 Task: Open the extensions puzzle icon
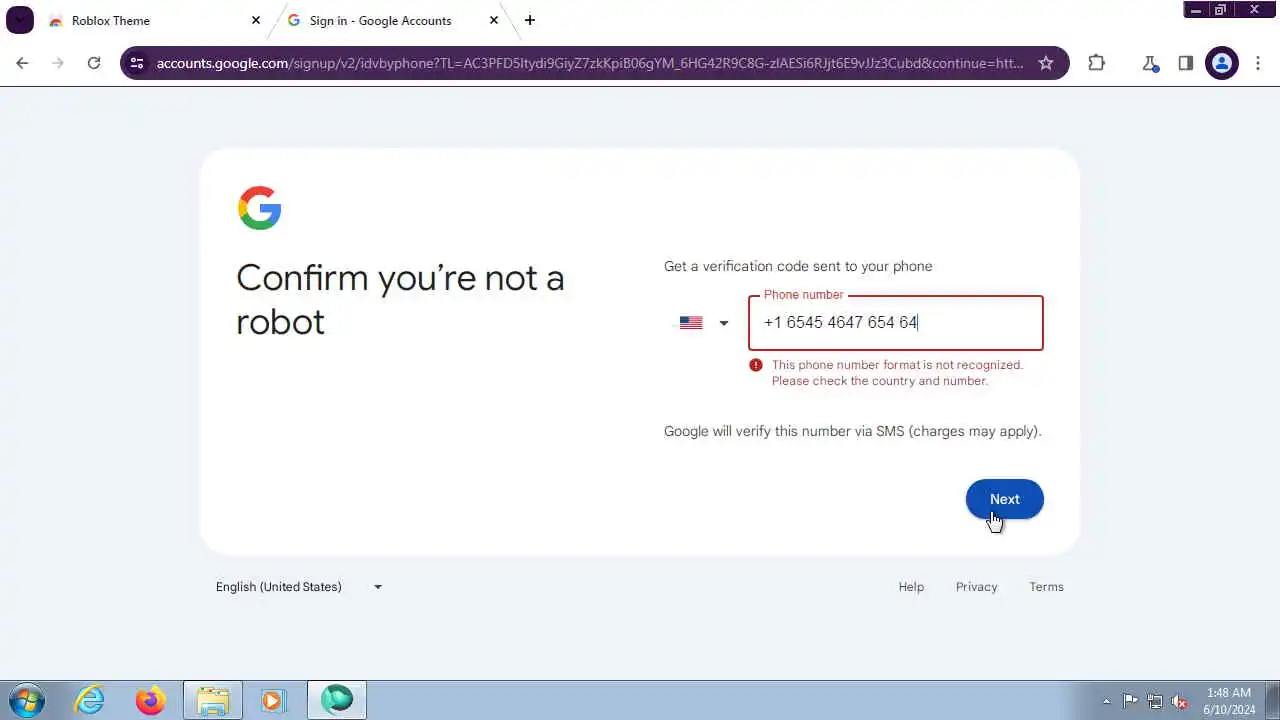click(1097, 63)
